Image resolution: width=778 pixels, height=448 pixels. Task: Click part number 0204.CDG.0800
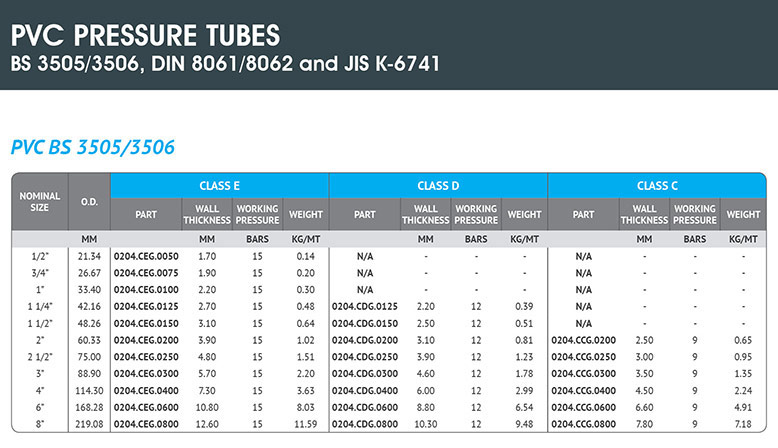click(x=365, y=424)
